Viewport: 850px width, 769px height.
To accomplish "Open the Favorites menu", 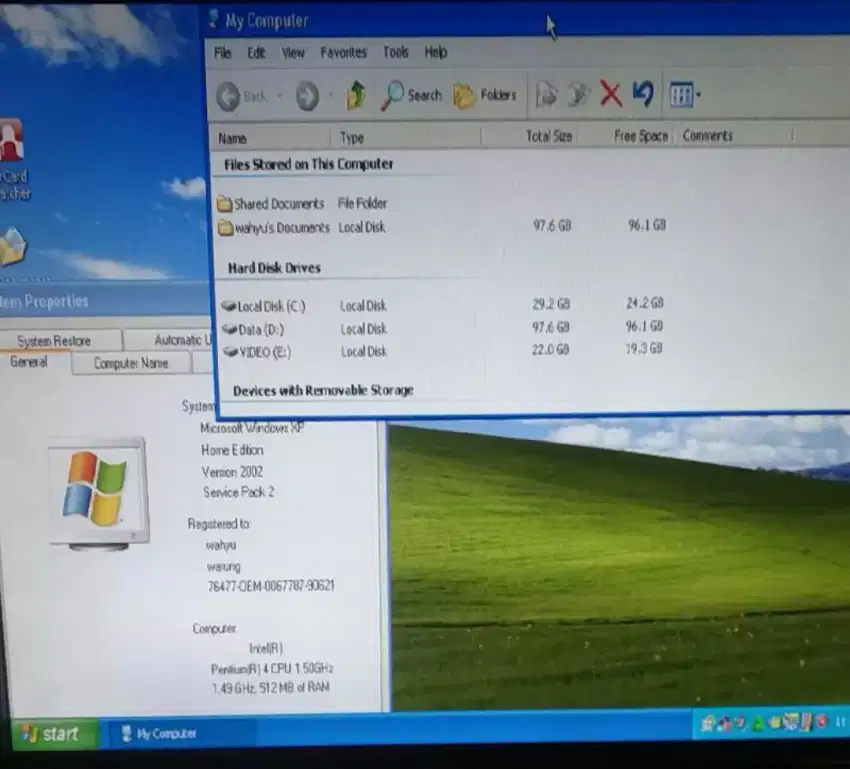I will 343,53.
